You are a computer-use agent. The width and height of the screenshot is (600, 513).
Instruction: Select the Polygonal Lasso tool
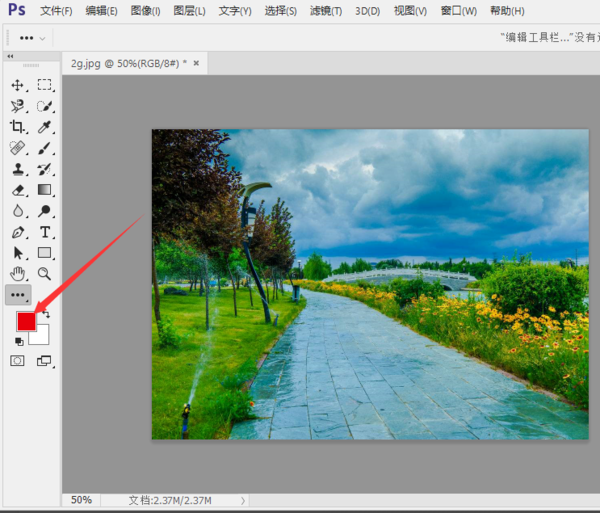18,106
